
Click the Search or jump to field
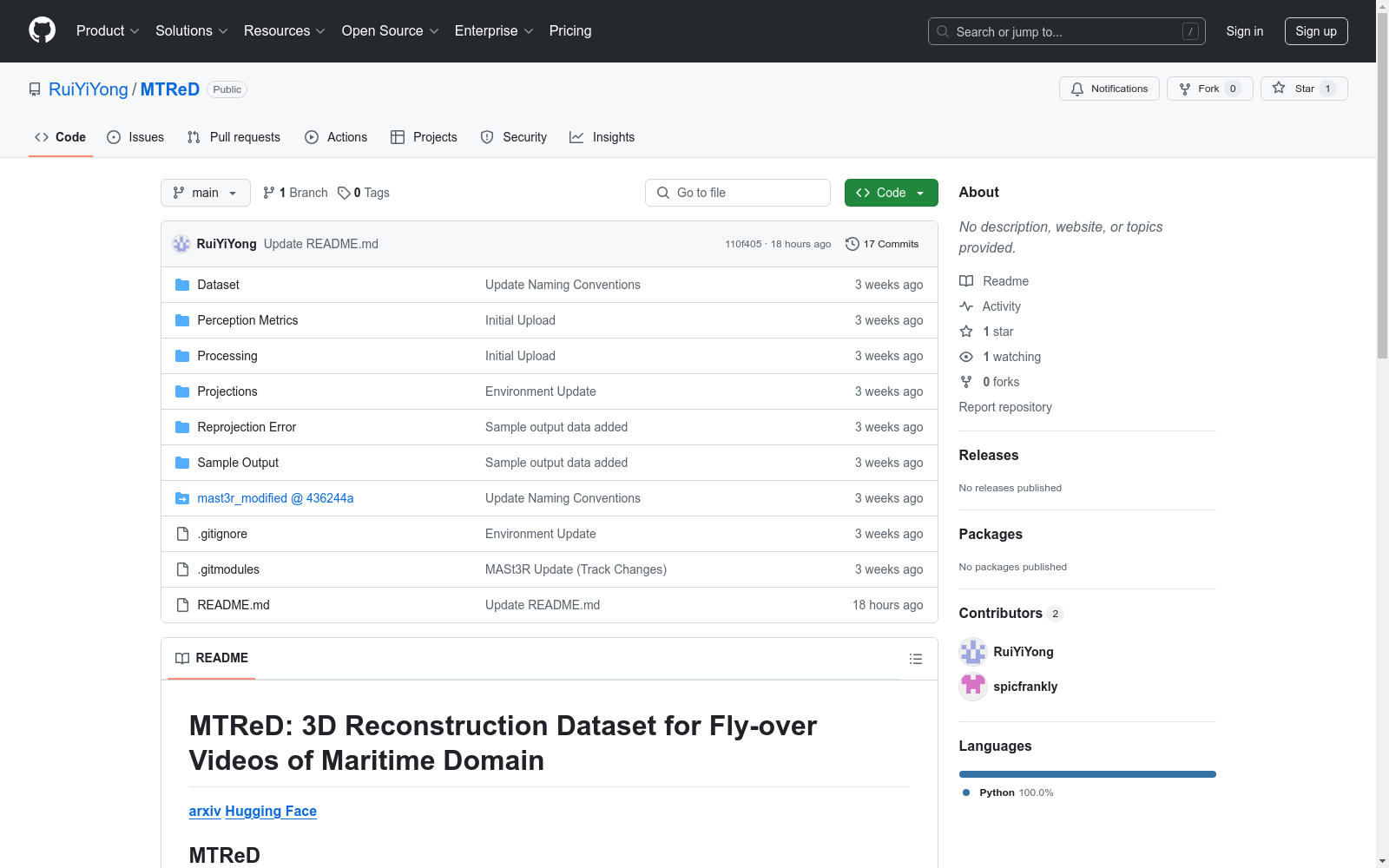click(x=1067, y=31)
